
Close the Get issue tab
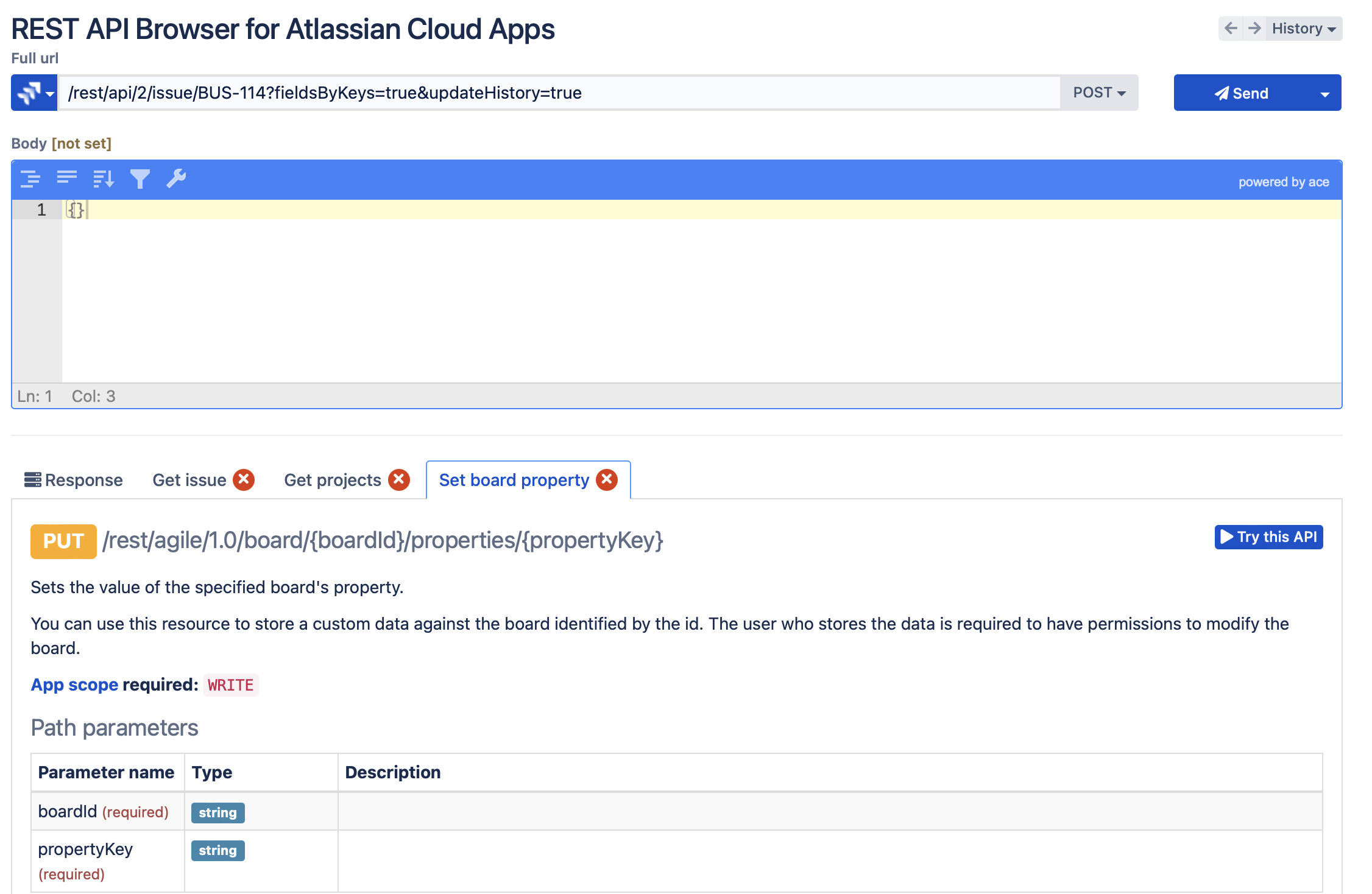(244, 480)
